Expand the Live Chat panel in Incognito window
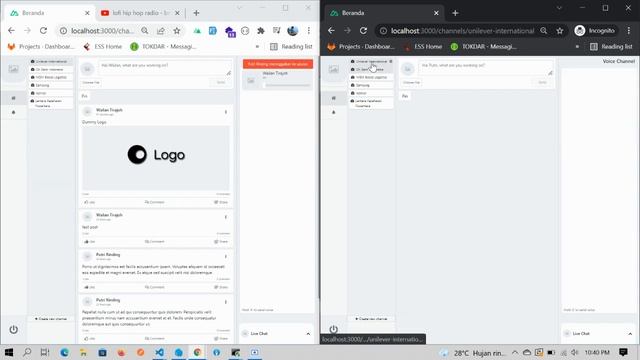 point(630,333)
